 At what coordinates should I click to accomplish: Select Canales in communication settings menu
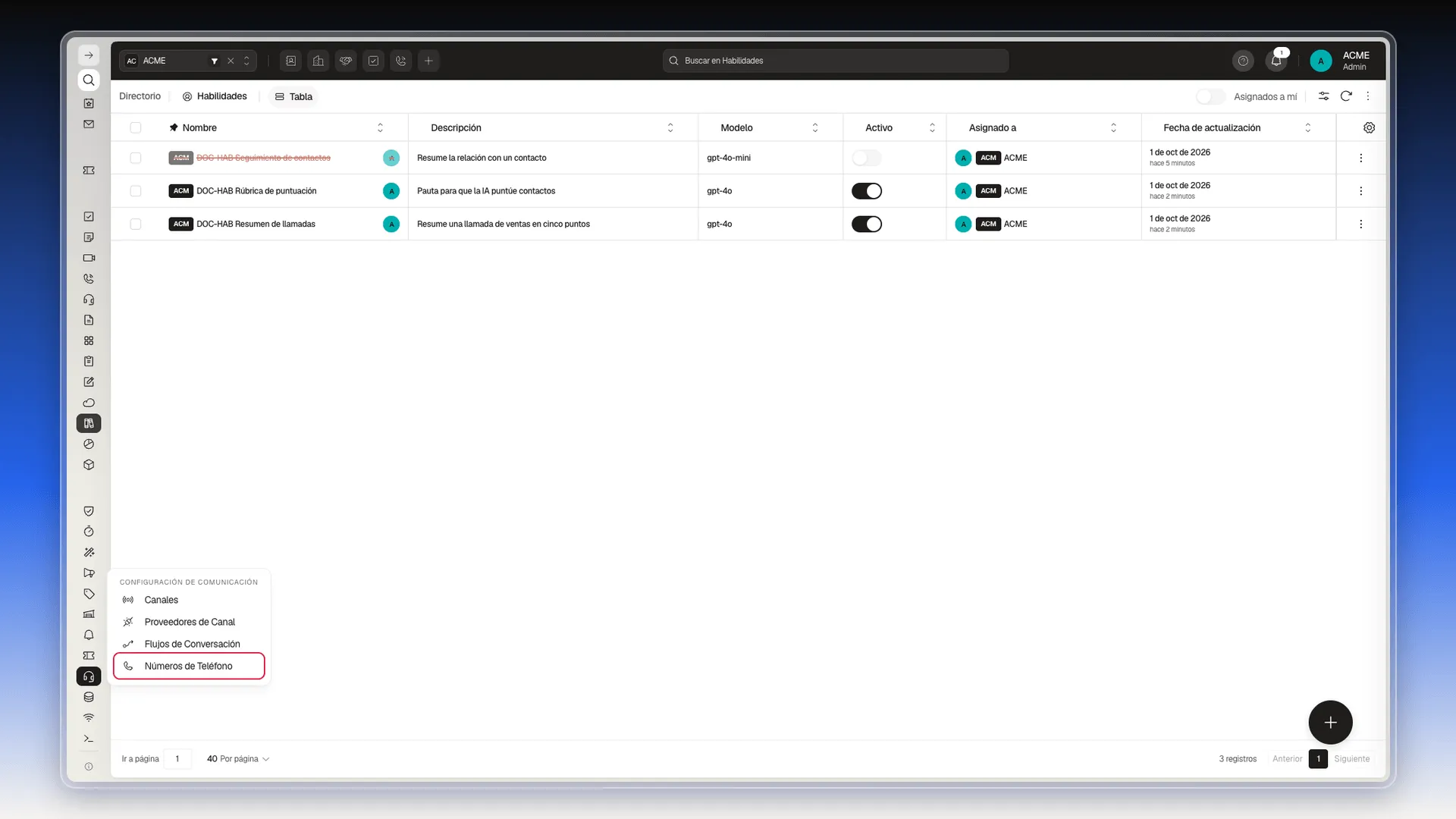189,600
